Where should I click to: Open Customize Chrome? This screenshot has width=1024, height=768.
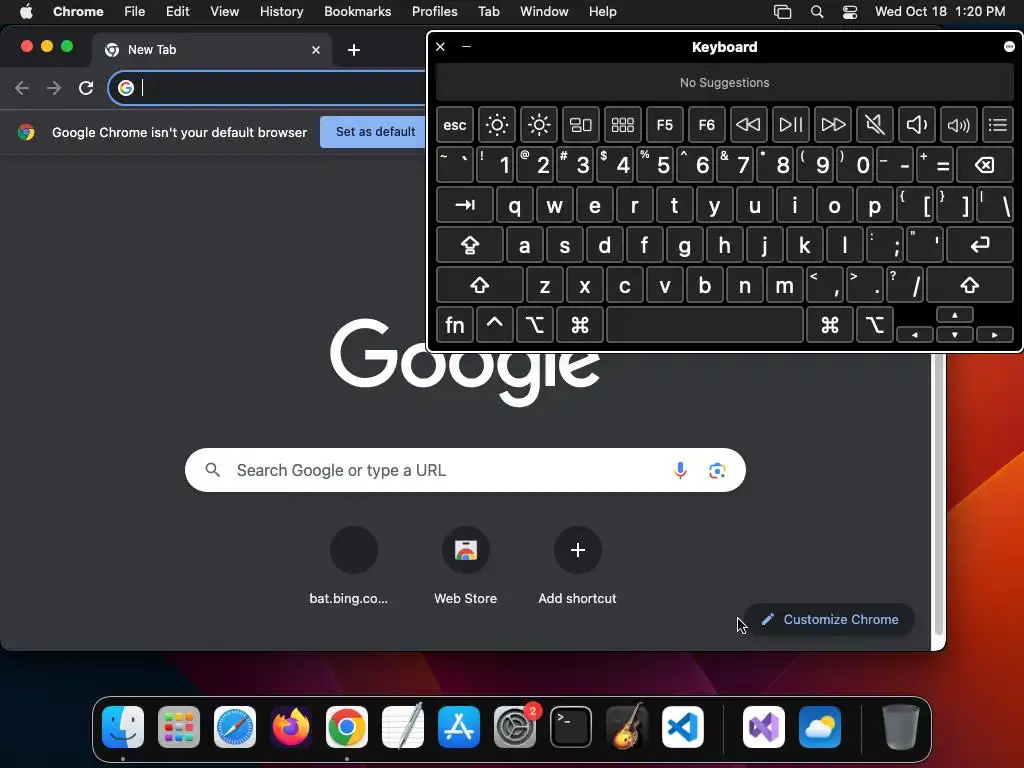point(829,619)
